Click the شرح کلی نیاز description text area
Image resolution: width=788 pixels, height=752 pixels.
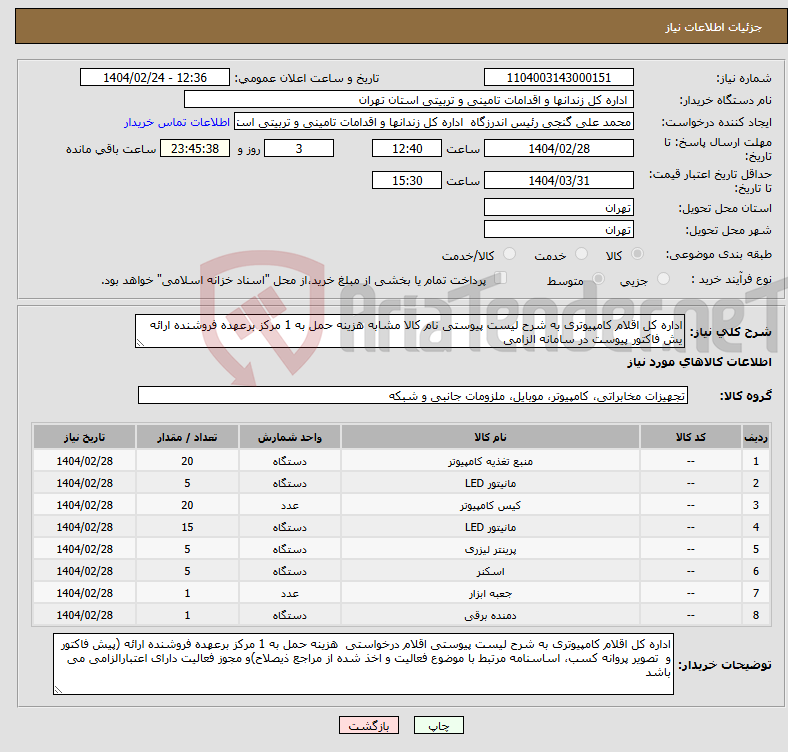[x=410, y=331]
